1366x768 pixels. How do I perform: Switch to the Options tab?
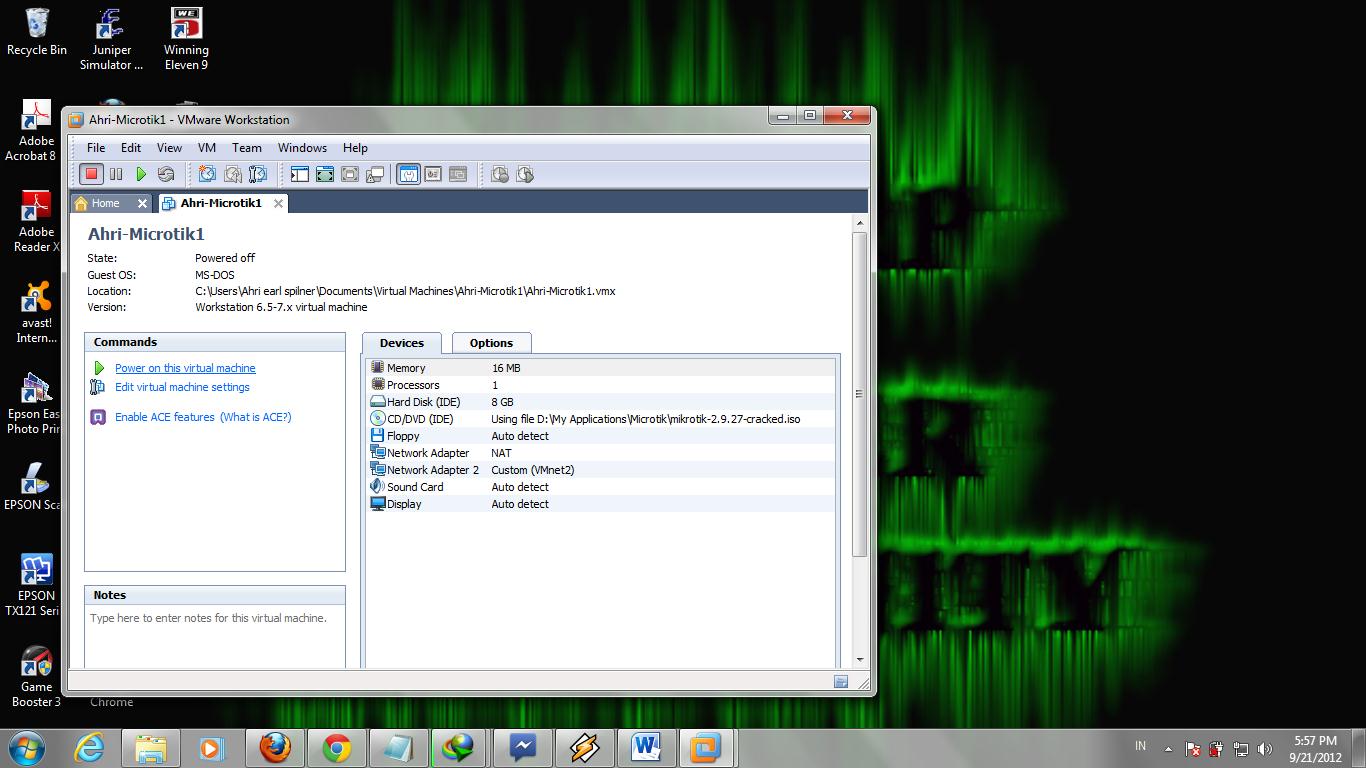(491, 343)
